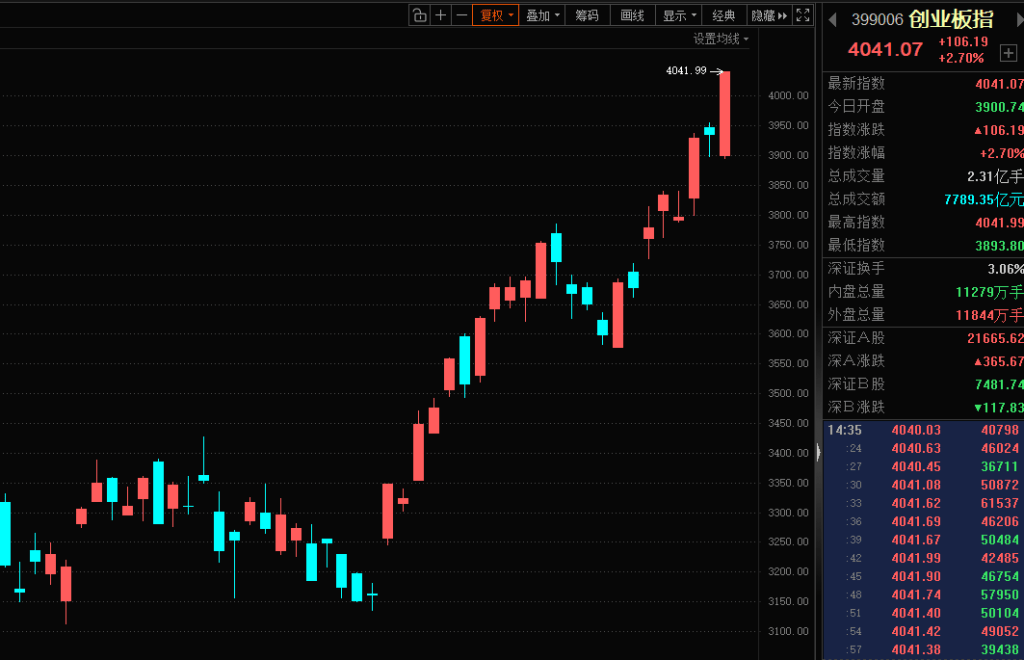Go to previous index with left arrow
The image size is (1024, 660).
pos(833,20)
